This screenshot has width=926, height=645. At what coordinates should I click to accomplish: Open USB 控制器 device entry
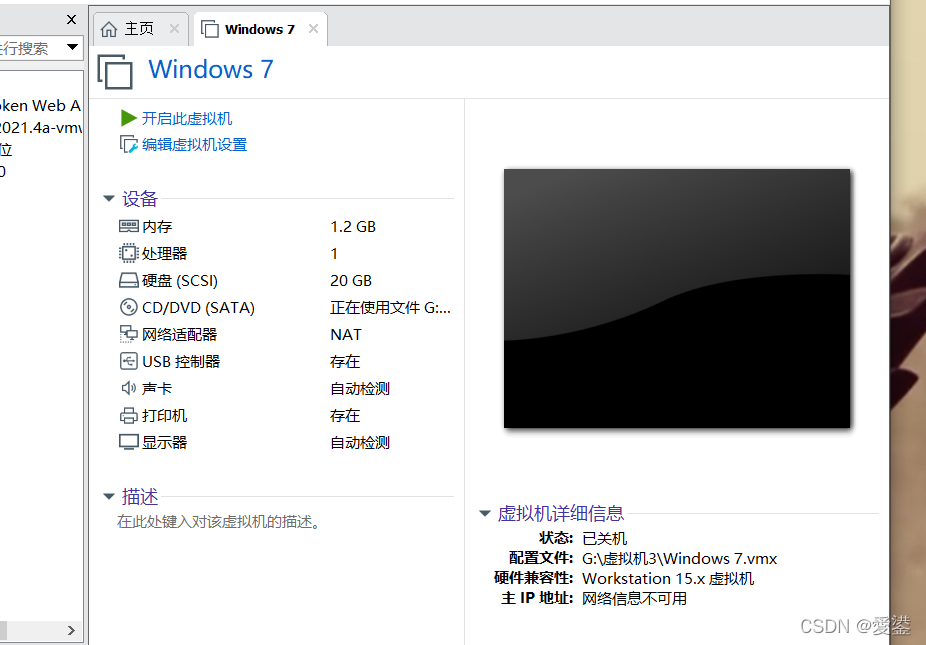181,361
